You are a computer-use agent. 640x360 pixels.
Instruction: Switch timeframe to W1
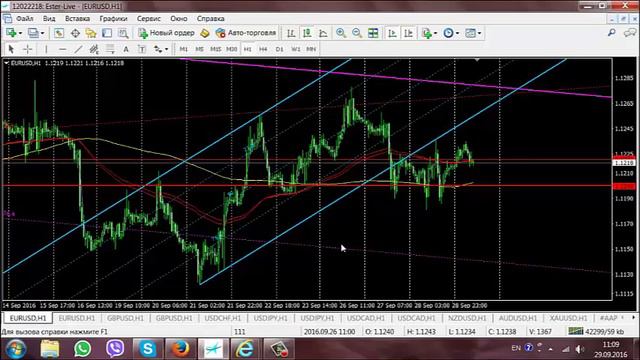point(296,49)
